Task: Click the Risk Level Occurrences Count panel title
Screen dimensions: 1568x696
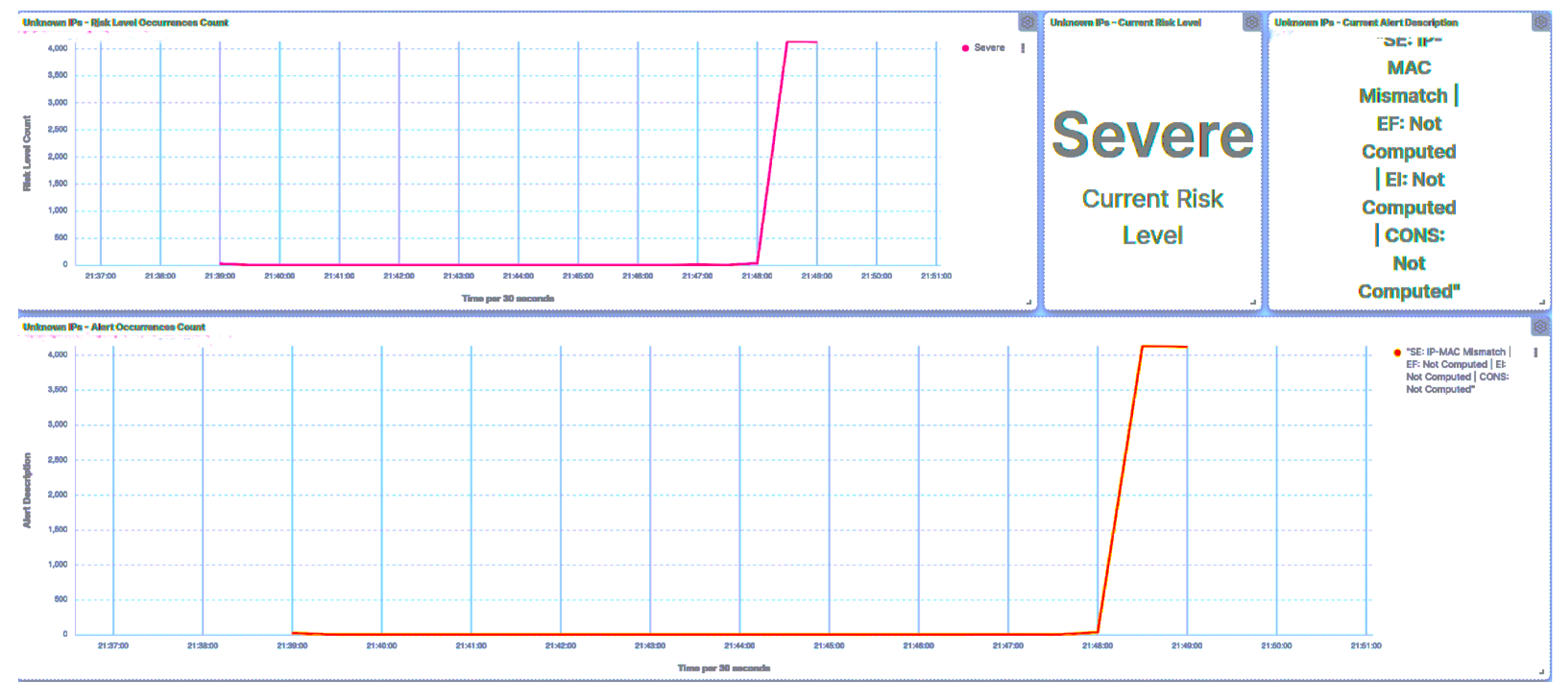Action: [x=125, y=22]
